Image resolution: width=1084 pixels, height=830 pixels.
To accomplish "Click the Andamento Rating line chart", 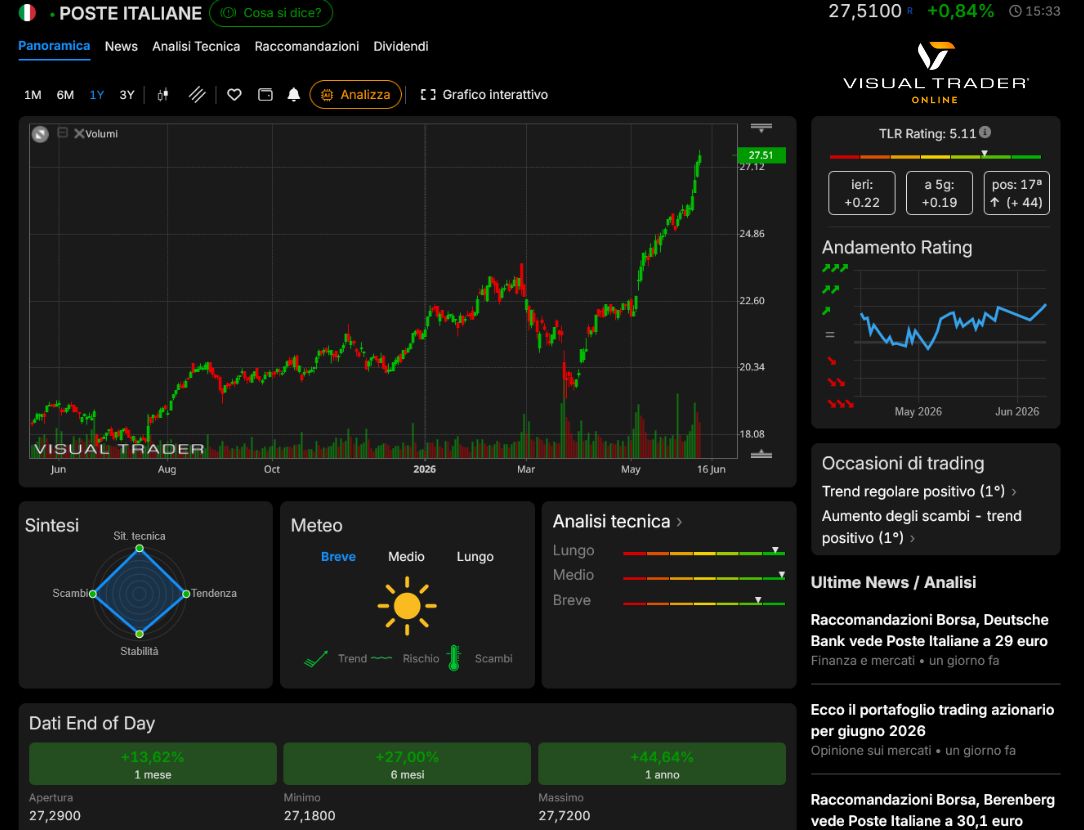I will (x=951, y=334).
